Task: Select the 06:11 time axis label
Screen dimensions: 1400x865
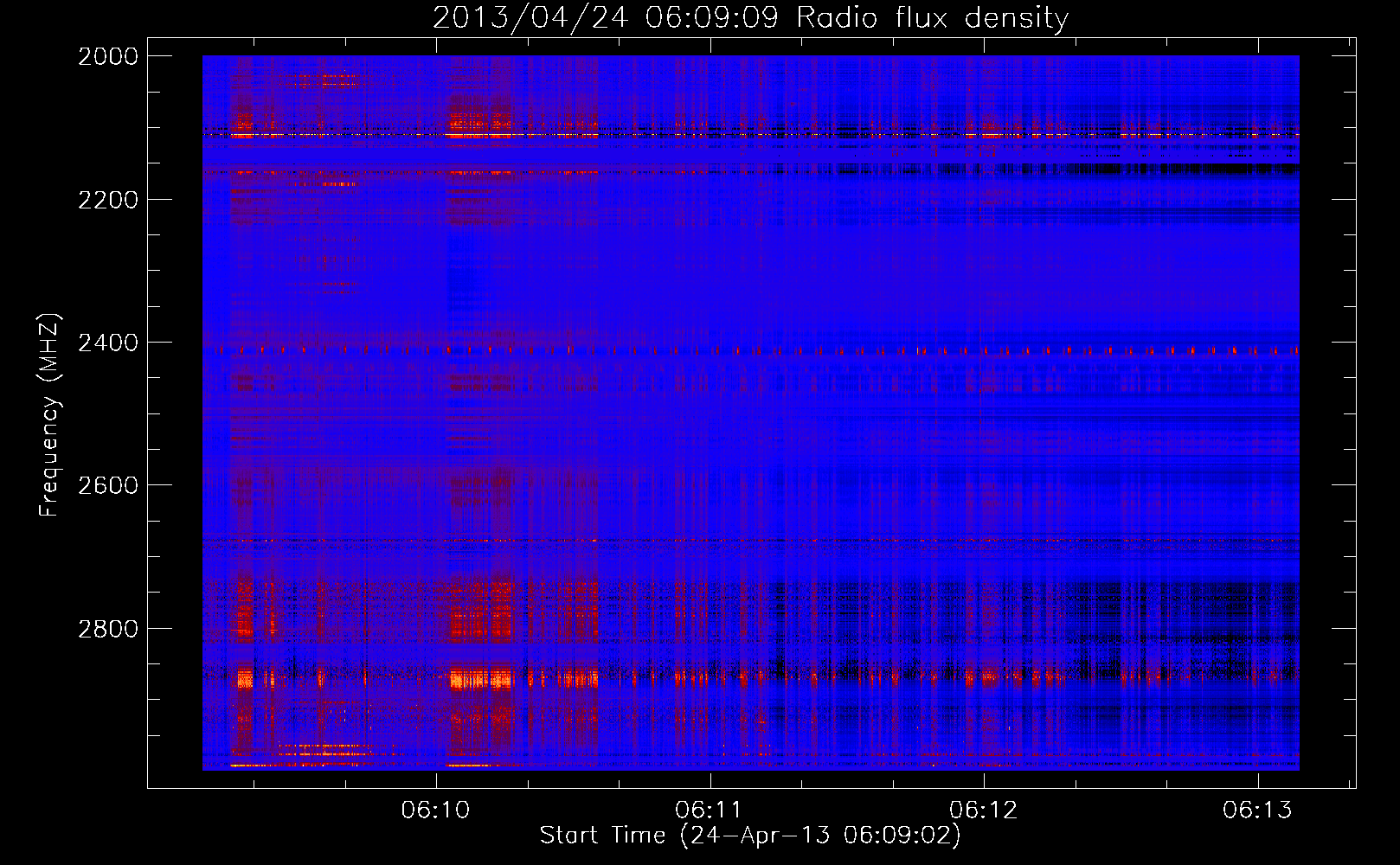Action: point(710,810)
